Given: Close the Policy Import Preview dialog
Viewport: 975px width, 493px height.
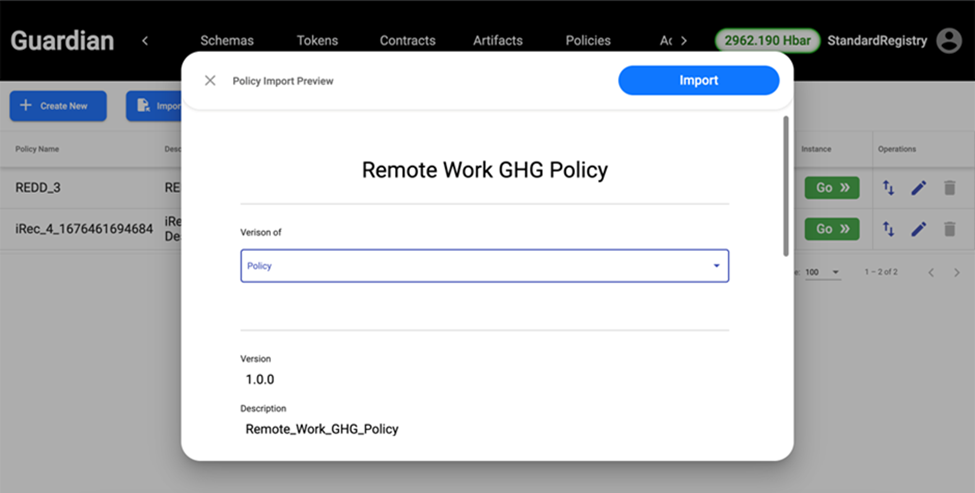Looking at the screenshot, I should point(210,81).
